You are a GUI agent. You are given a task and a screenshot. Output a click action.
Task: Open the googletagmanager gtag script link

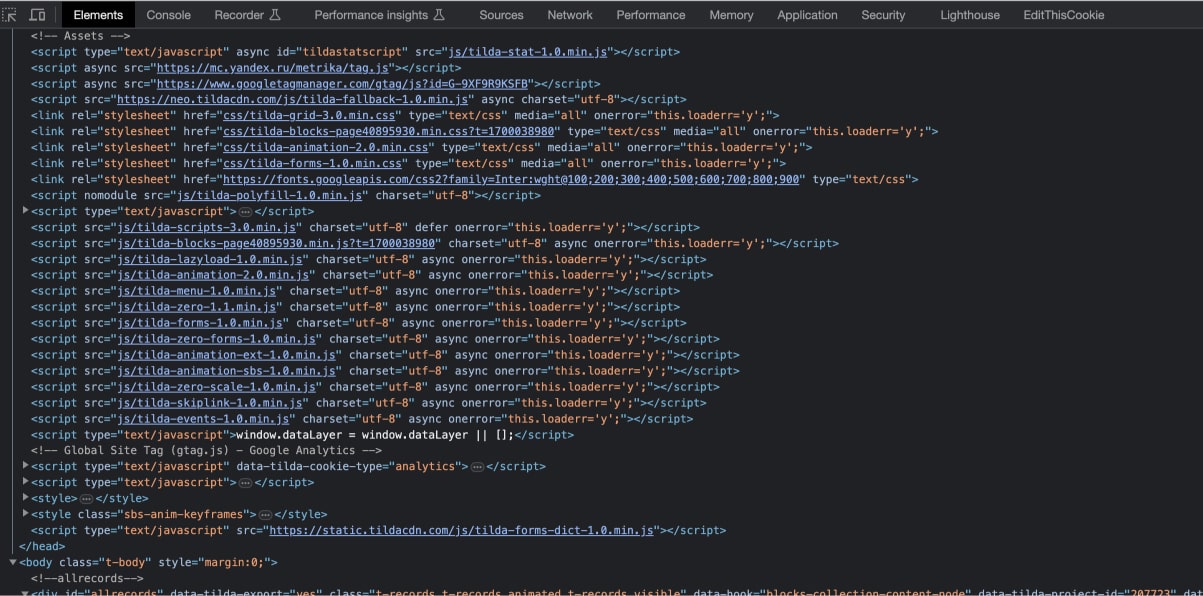[342, 84]
